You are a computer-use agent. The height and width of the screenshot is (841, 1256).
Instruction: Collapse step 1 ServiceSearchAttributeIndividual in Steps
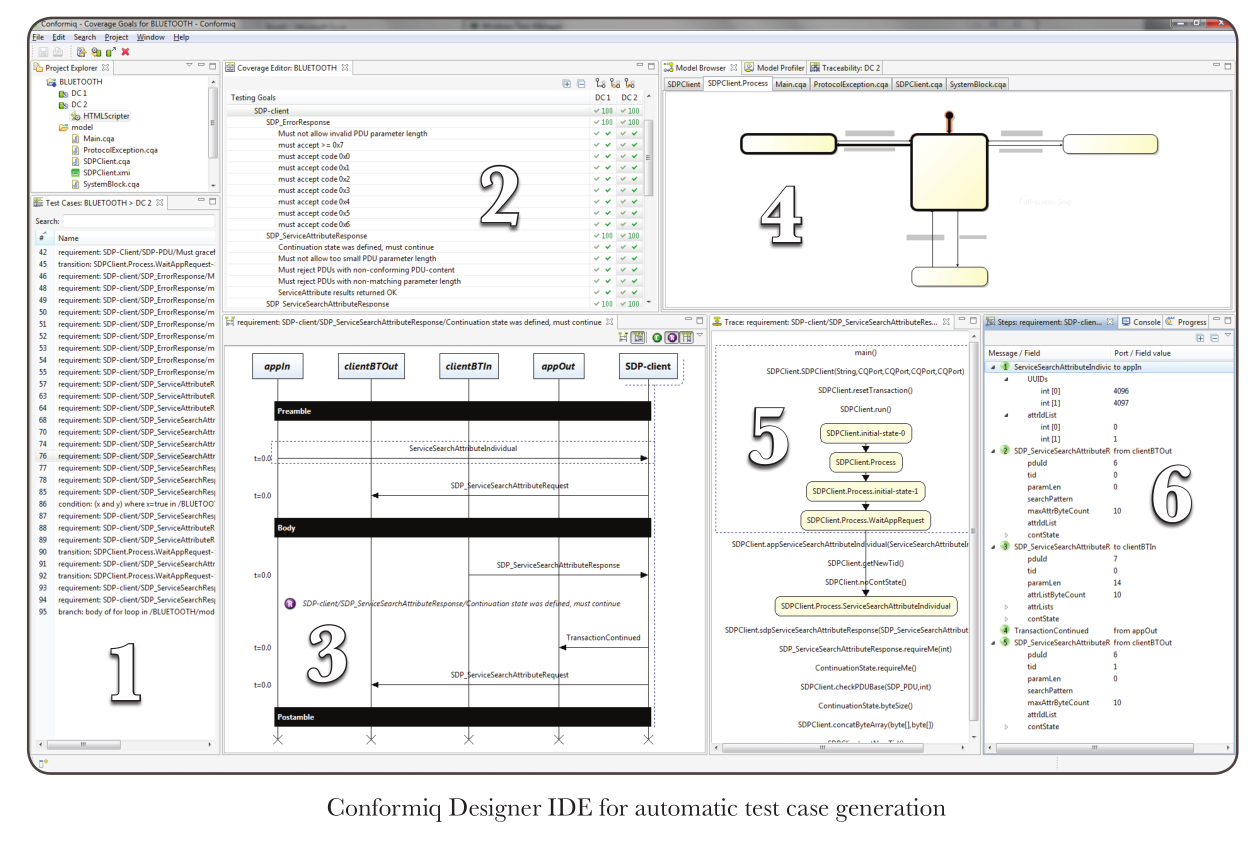pyautogui.click(x=993, y=367)
